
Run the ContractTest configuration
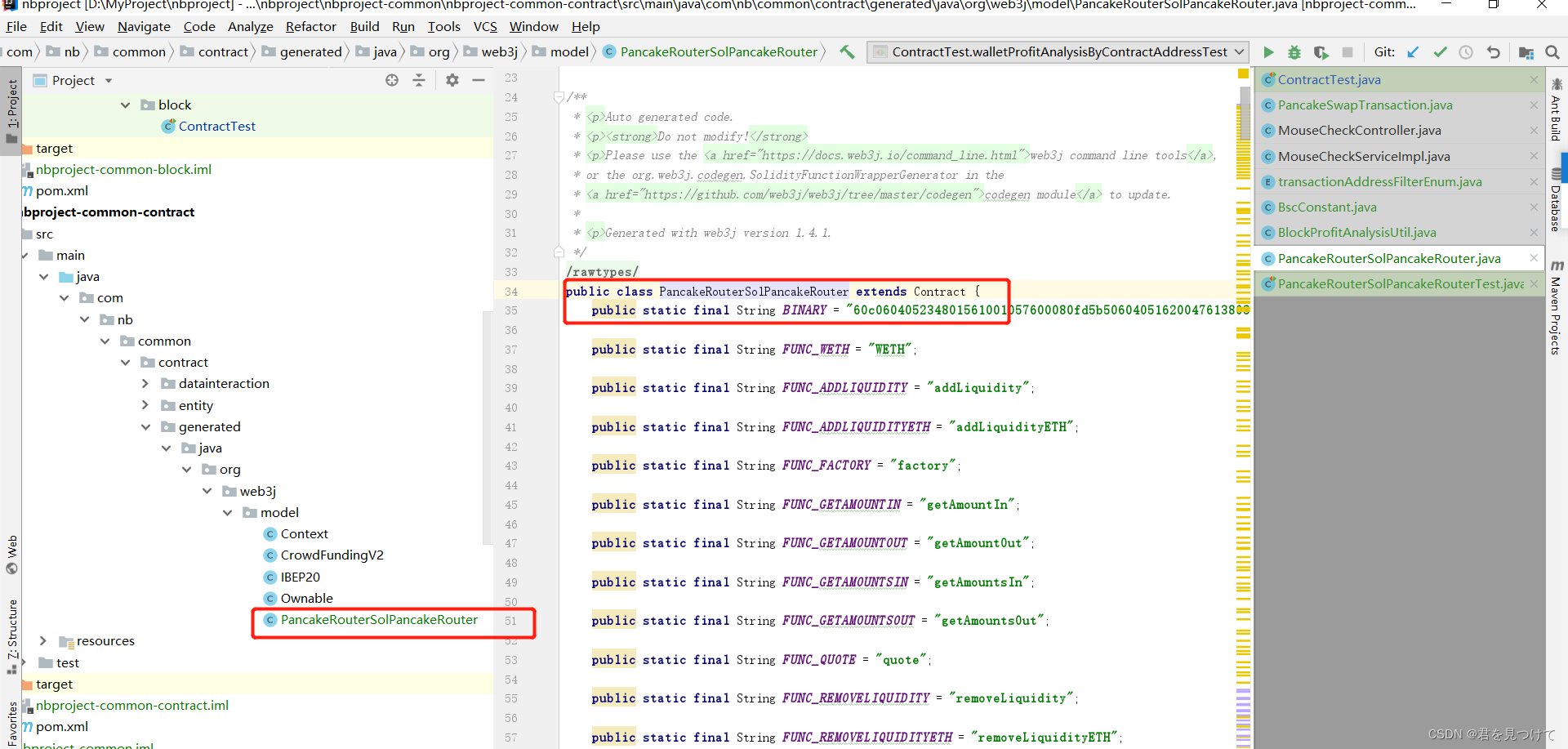(x=1268, y=51)
